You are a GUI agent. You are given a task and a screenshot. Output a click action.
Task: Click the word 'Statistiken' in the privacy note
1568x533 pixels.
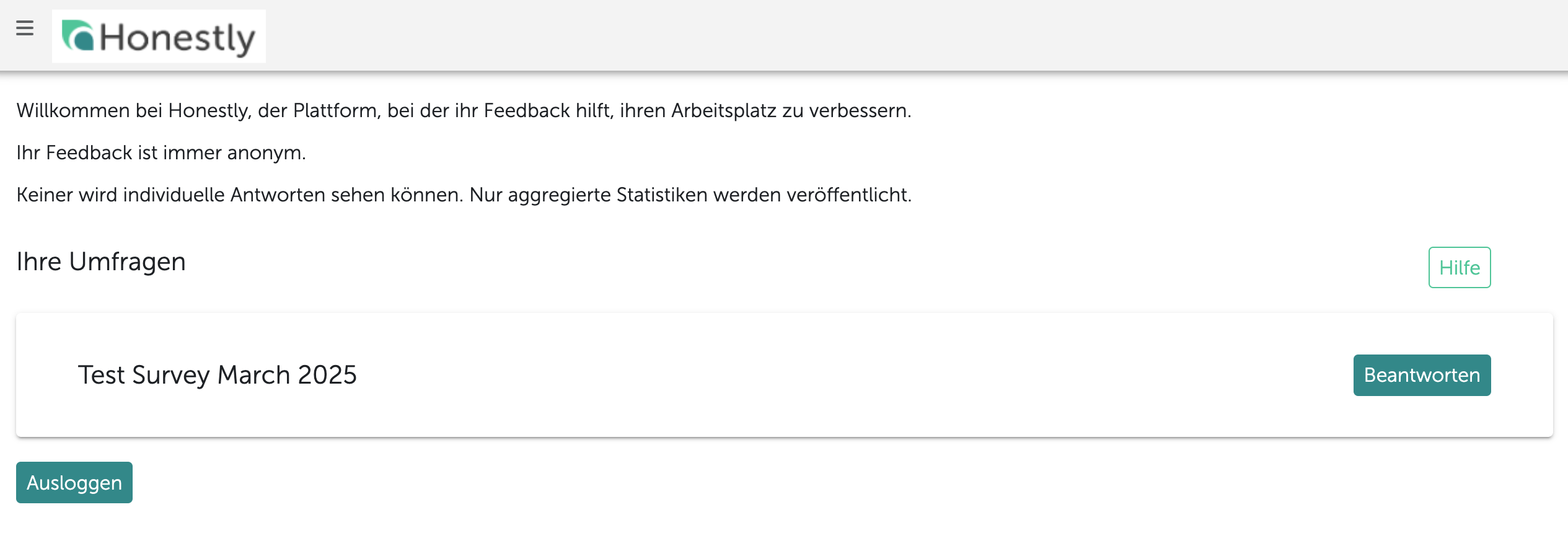pyautogui.click(x=662, y=195)
